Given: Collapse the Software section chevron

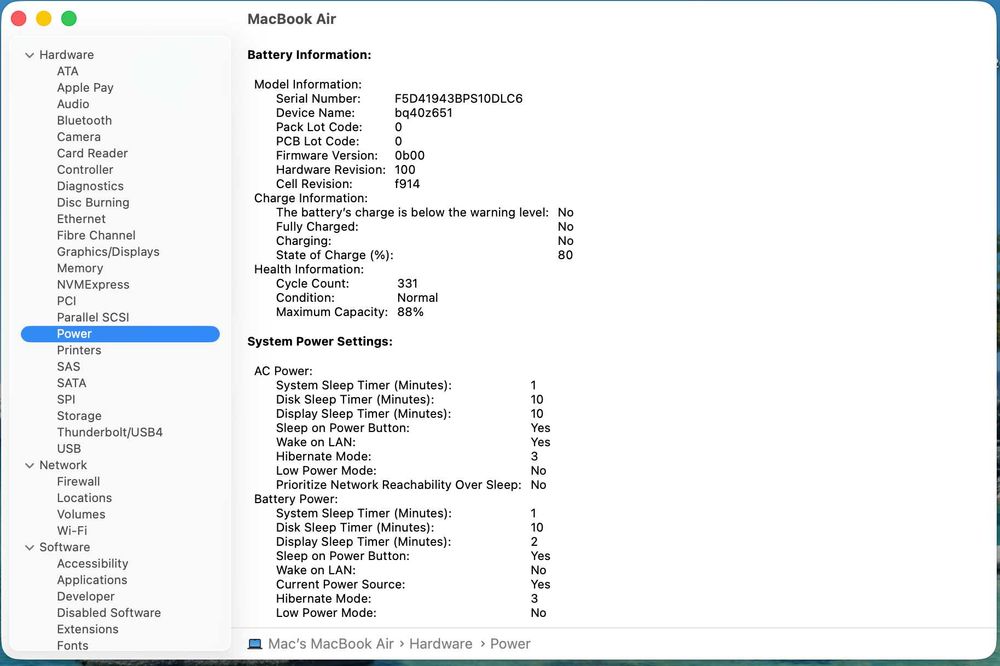Looking at the screenshot, I should [x=29, y=547].
